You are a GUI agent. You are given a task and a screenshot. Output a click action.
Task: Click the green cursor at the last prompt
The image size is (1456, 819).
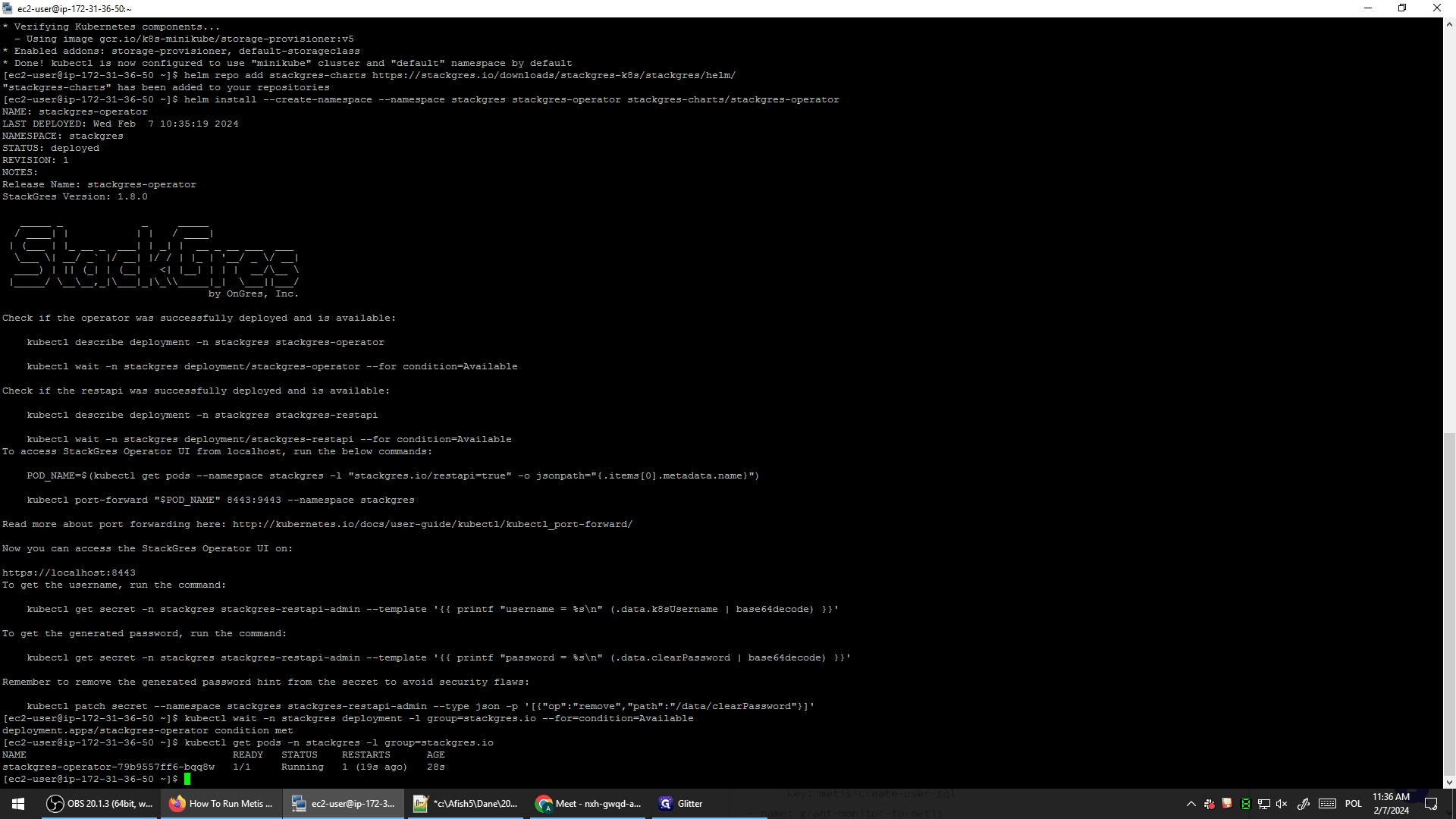coord(187,779)
